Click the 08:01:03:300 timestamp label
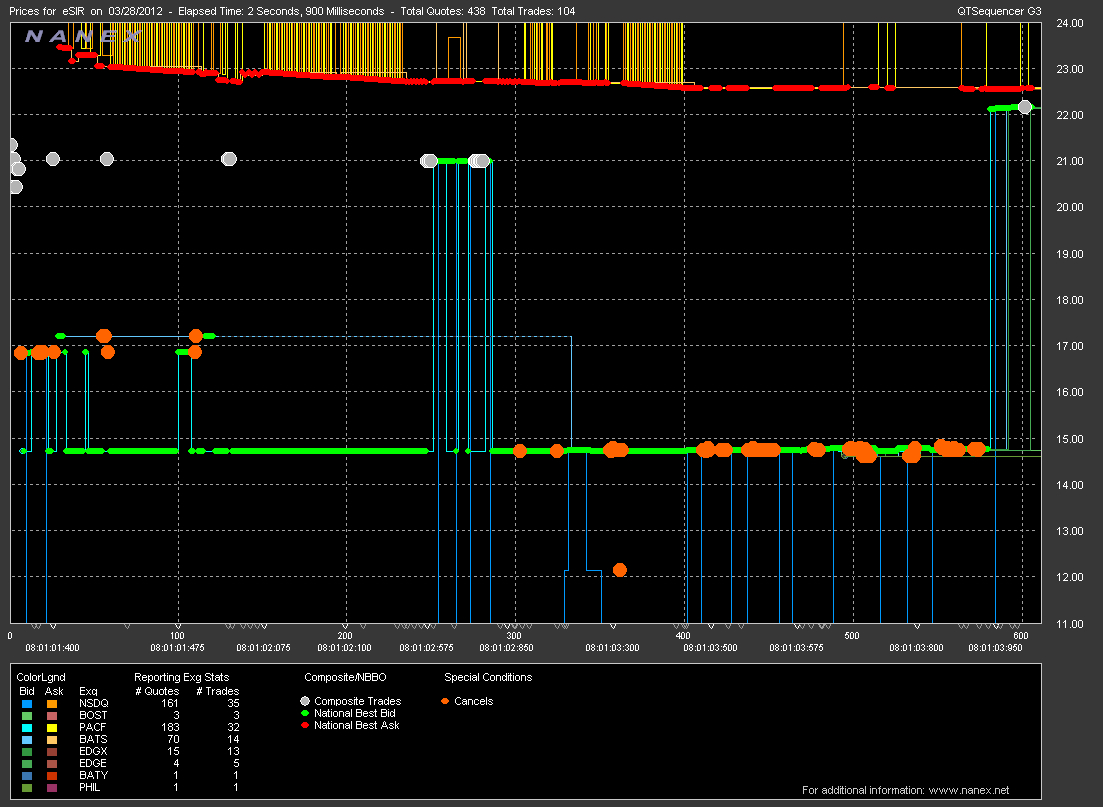Screen dimensions: 1103x807 click(x=612, y=647)
